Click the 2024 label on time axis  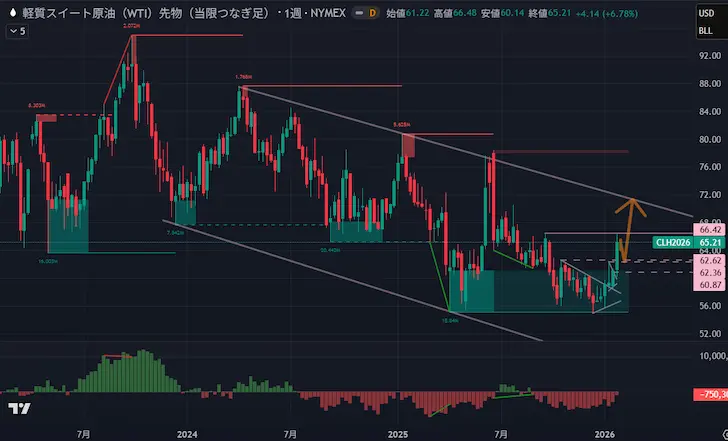(x=187, y=435)
